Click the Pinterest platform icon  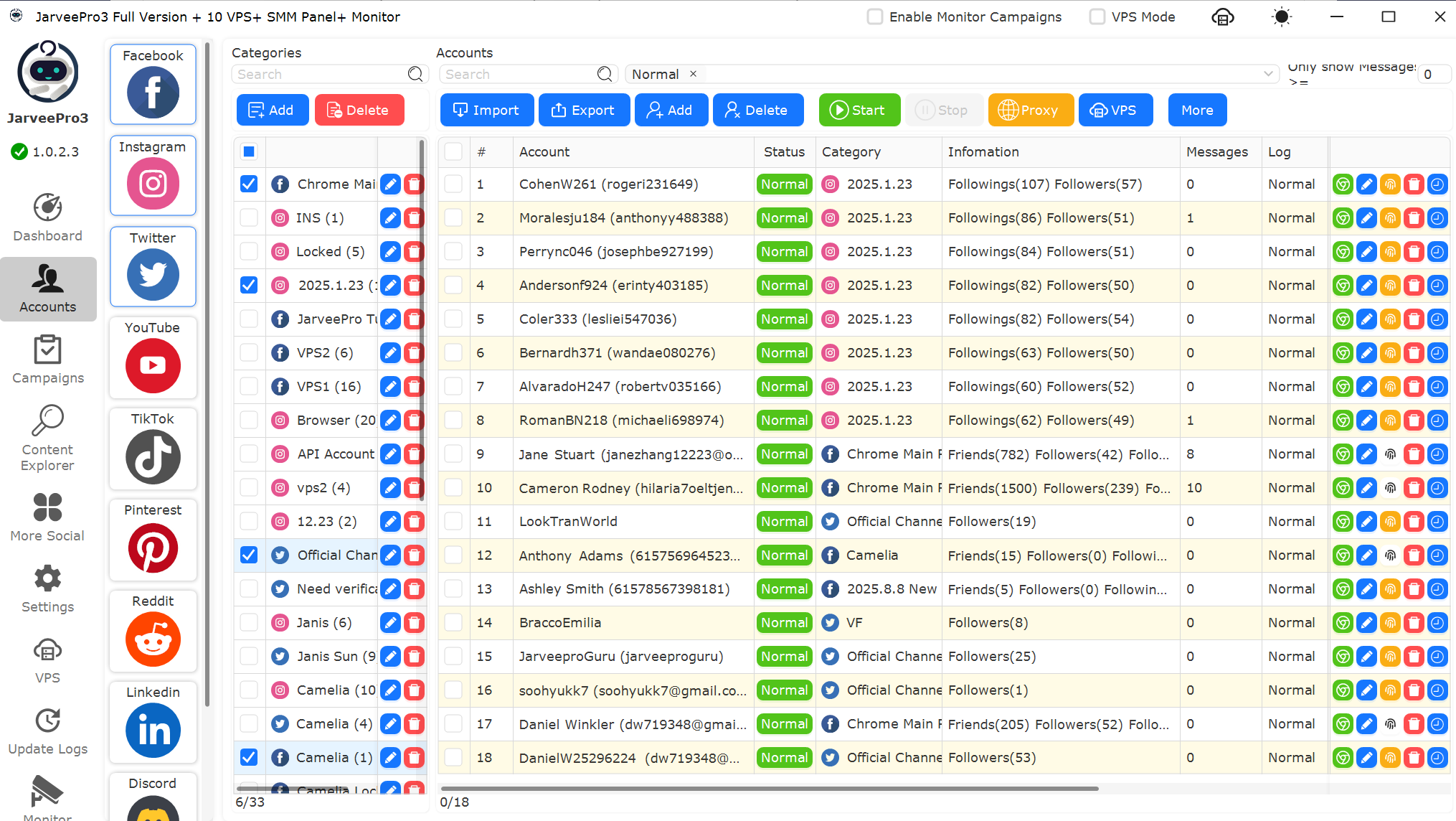click(x=153, y=548)
